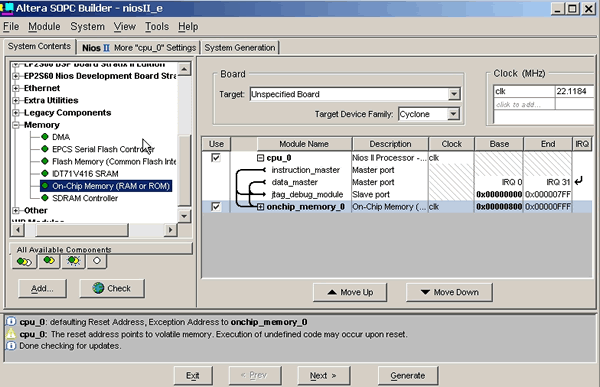Viewport: 600px width, 387px height.
Task: Select SDRAM Controller component
Action: 85,198
